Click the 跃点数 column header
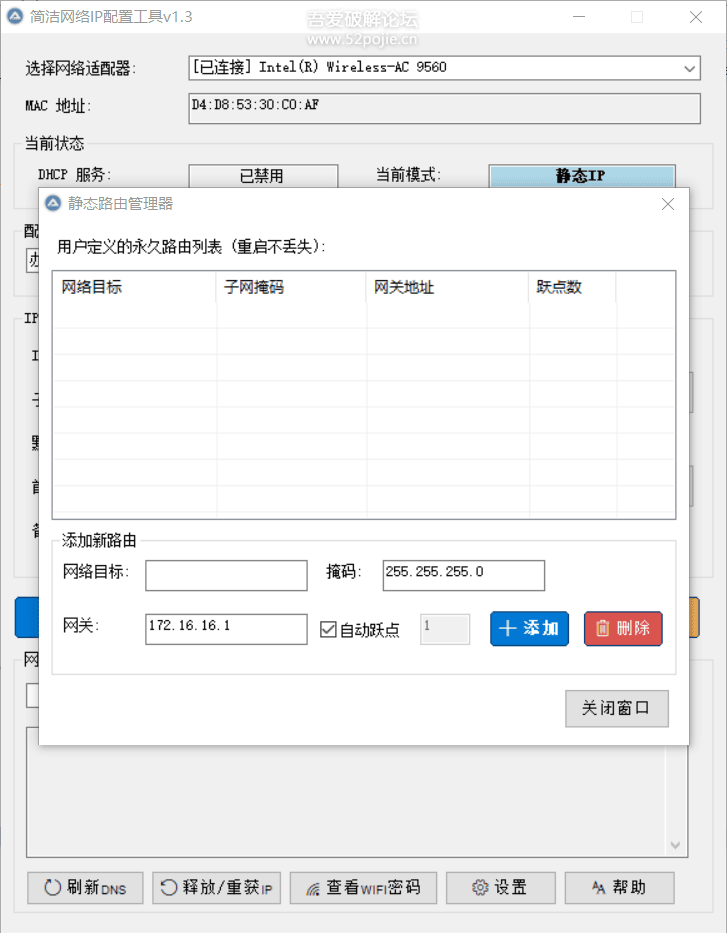The image size is (727, 933). (572, 287)
